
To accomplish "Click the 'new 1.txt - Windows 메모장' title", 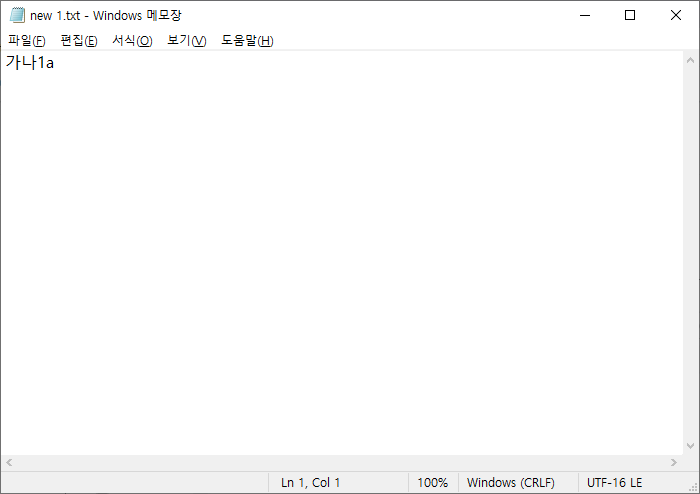I will [106, 16].
